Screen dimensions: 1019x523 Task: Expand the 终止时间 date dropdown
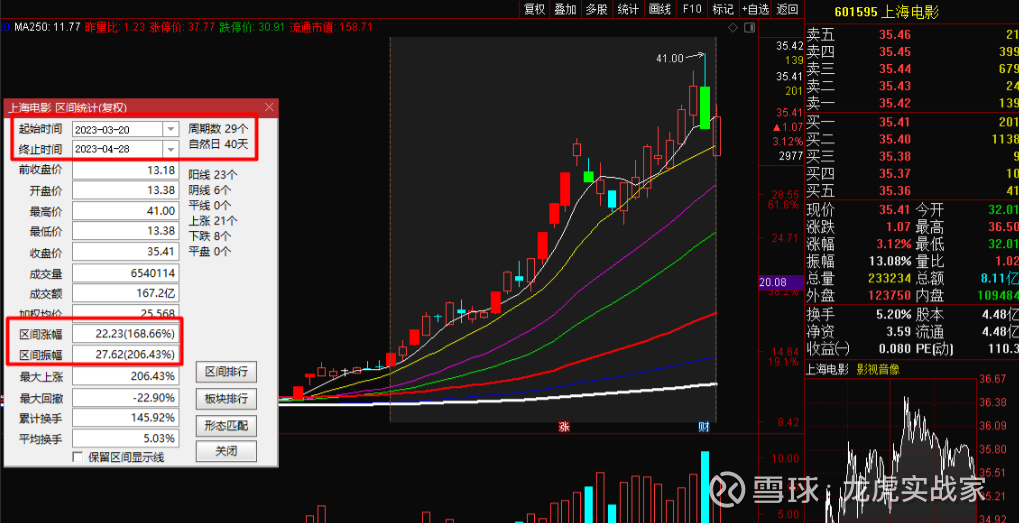[x=170, y=149]
